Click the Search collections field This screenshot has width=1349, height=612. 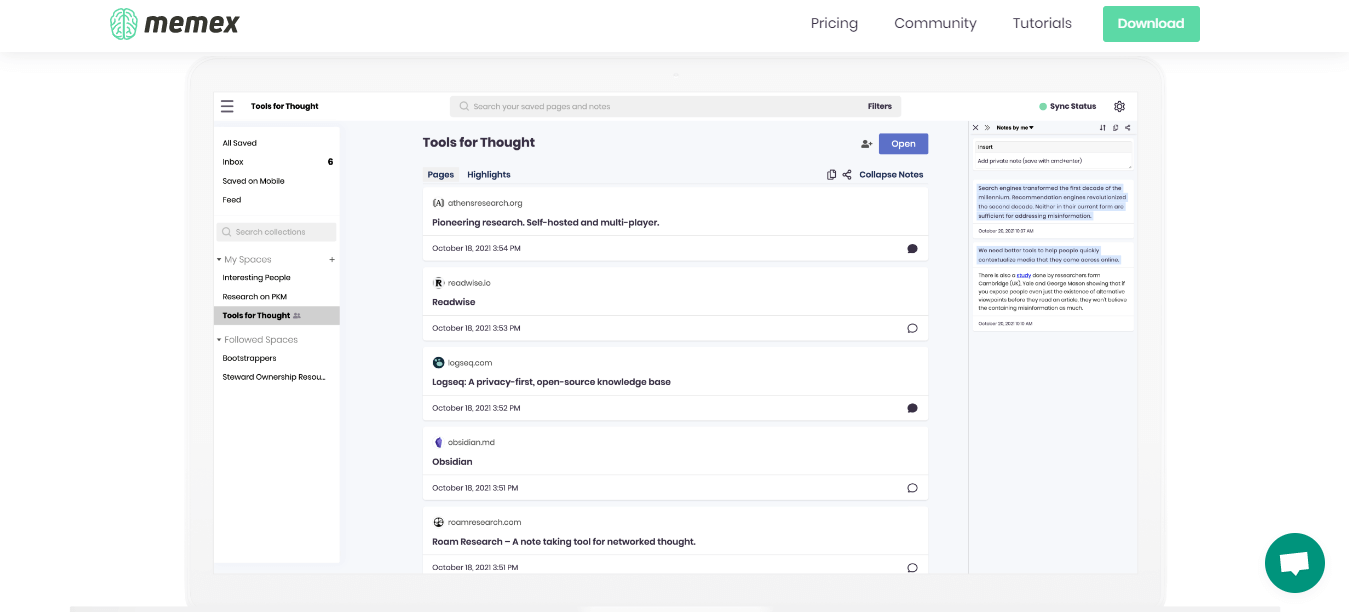tap(276, 232)
